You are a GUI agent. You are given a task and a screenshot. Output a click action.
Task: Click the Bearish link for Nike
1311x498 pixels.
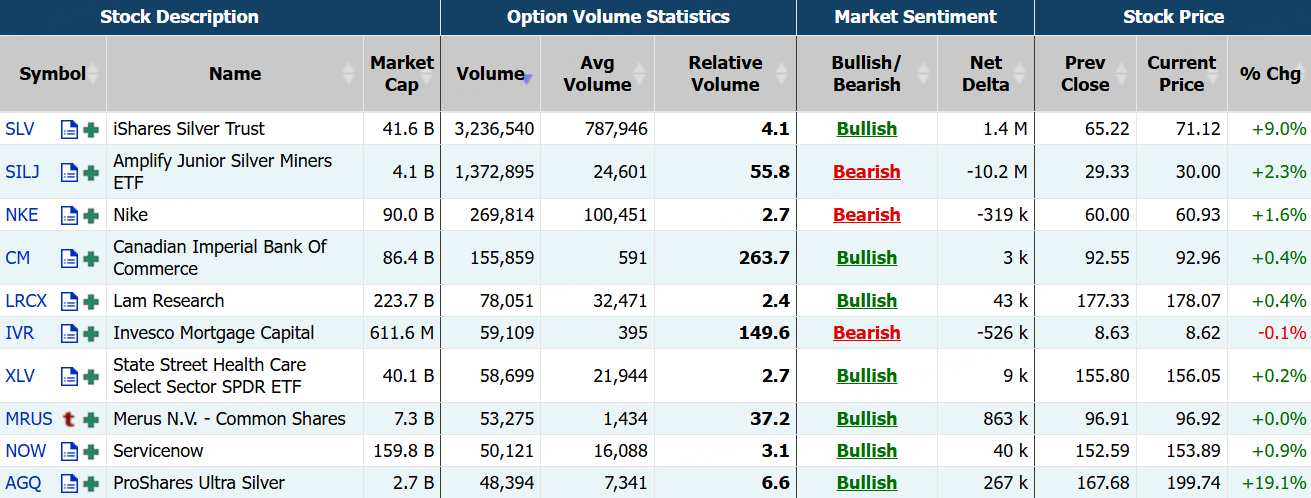coord(867,215)
